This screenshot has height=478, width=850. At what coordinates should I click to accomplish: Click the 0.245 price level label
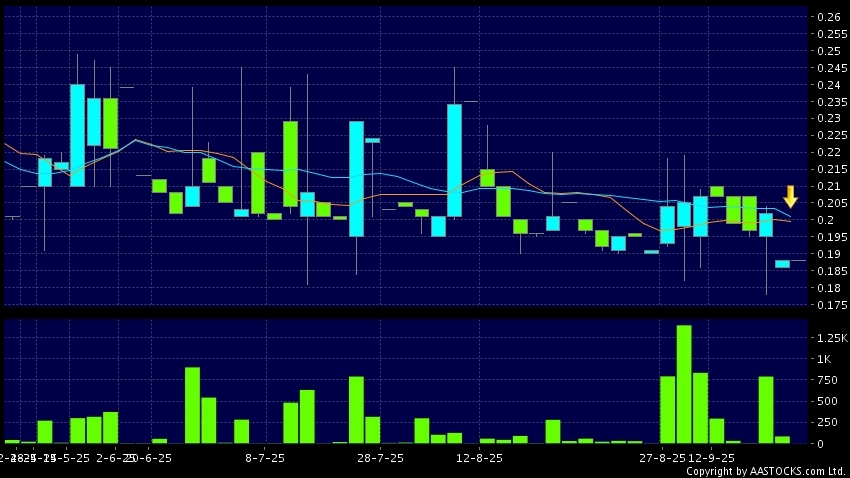point(832,68)
